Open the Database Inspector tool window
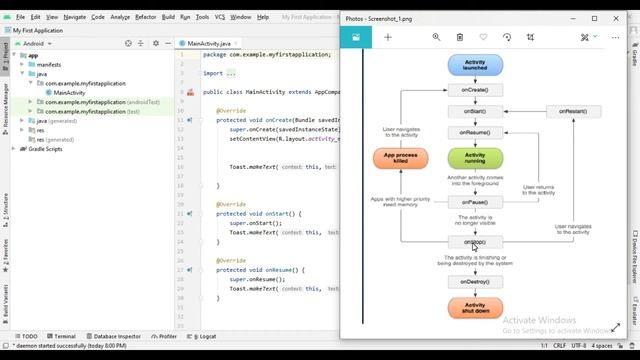 [x=113, y=336]
